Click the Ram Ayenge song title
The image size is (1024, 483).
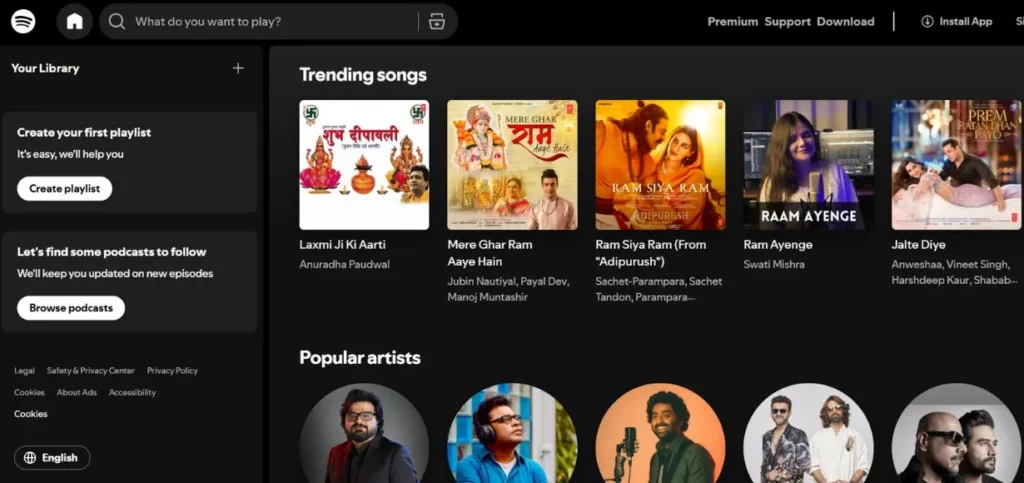tap(778, 245)
